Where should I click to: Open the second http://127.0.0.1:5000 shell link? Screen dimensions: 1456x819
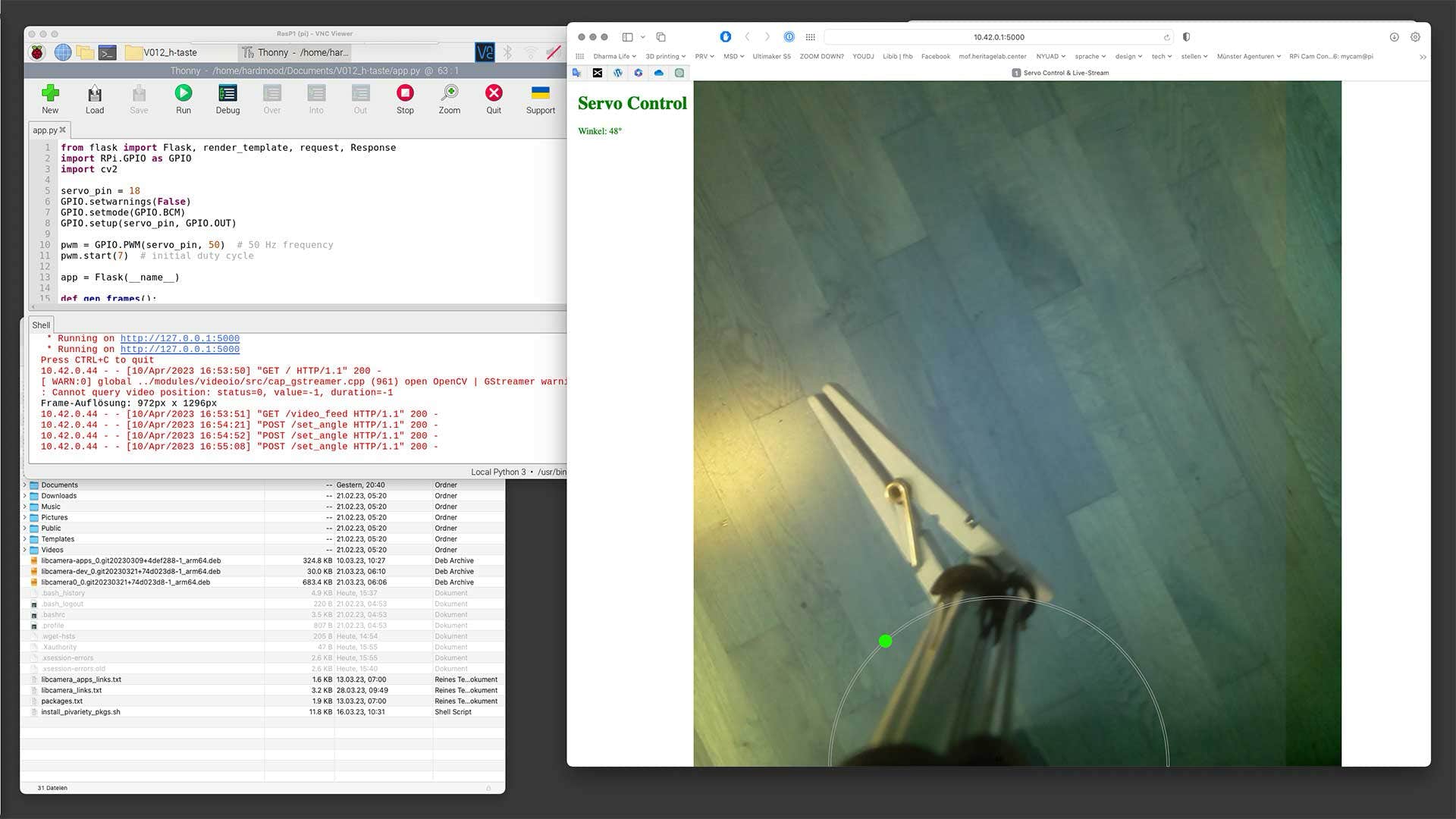pos(180,349)
